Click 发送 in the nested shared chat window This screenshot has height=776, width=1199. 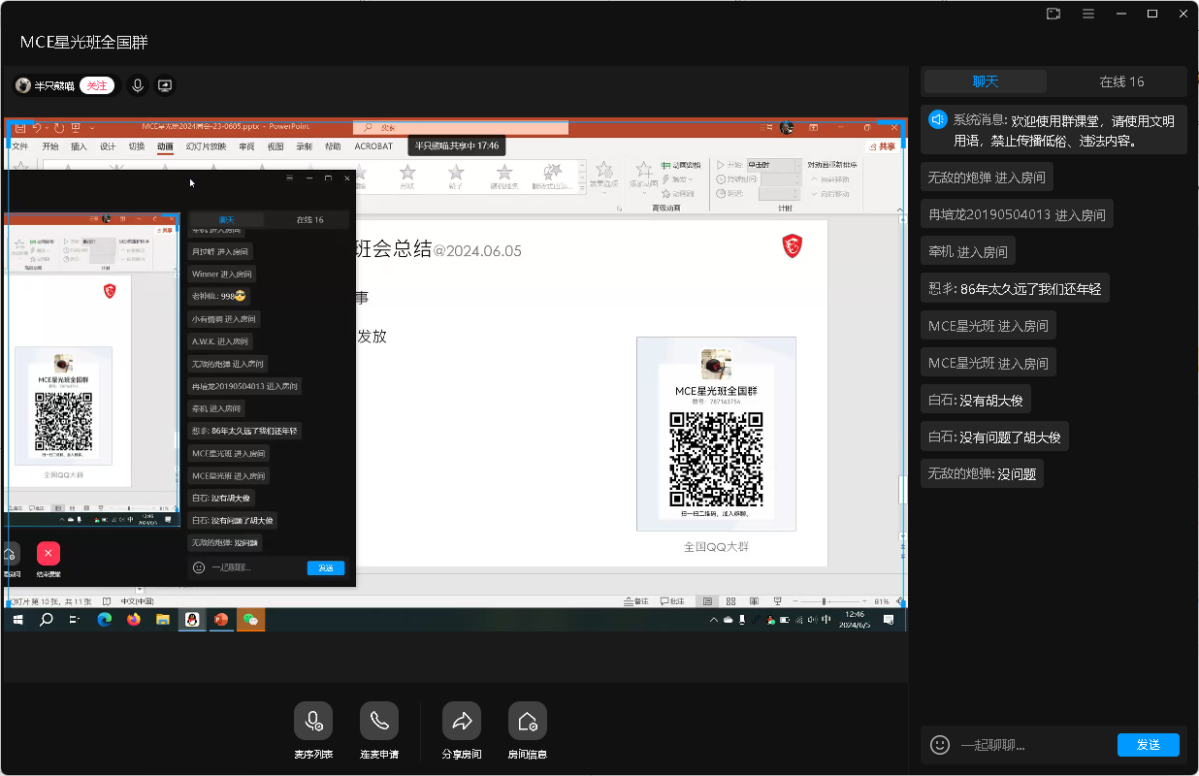[326, 568]
